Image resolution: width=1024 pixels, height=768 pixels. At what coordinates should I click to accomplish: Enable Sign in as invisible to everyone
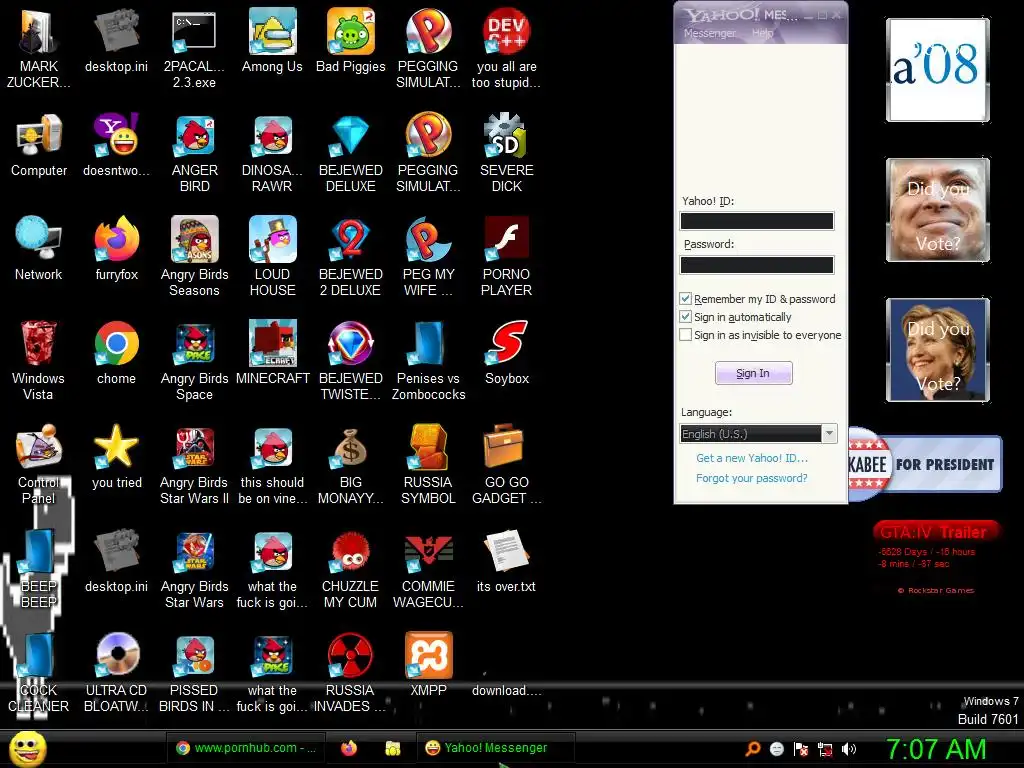[x=685, y=335]
